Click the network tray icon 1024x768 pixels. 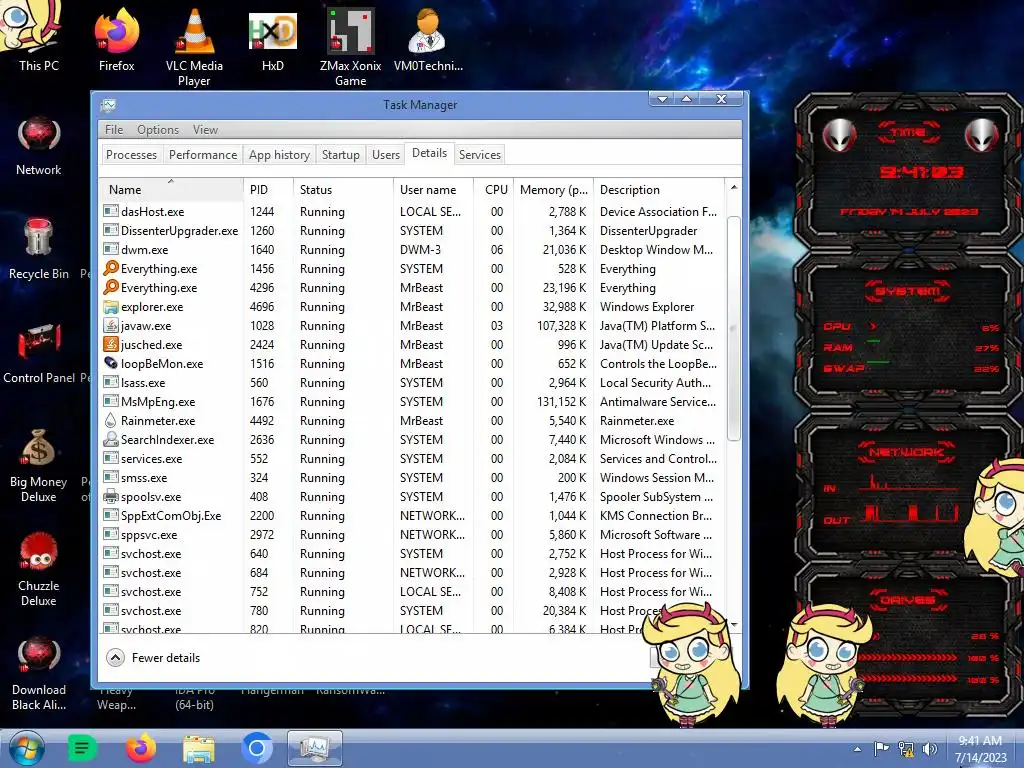(906, 749)
